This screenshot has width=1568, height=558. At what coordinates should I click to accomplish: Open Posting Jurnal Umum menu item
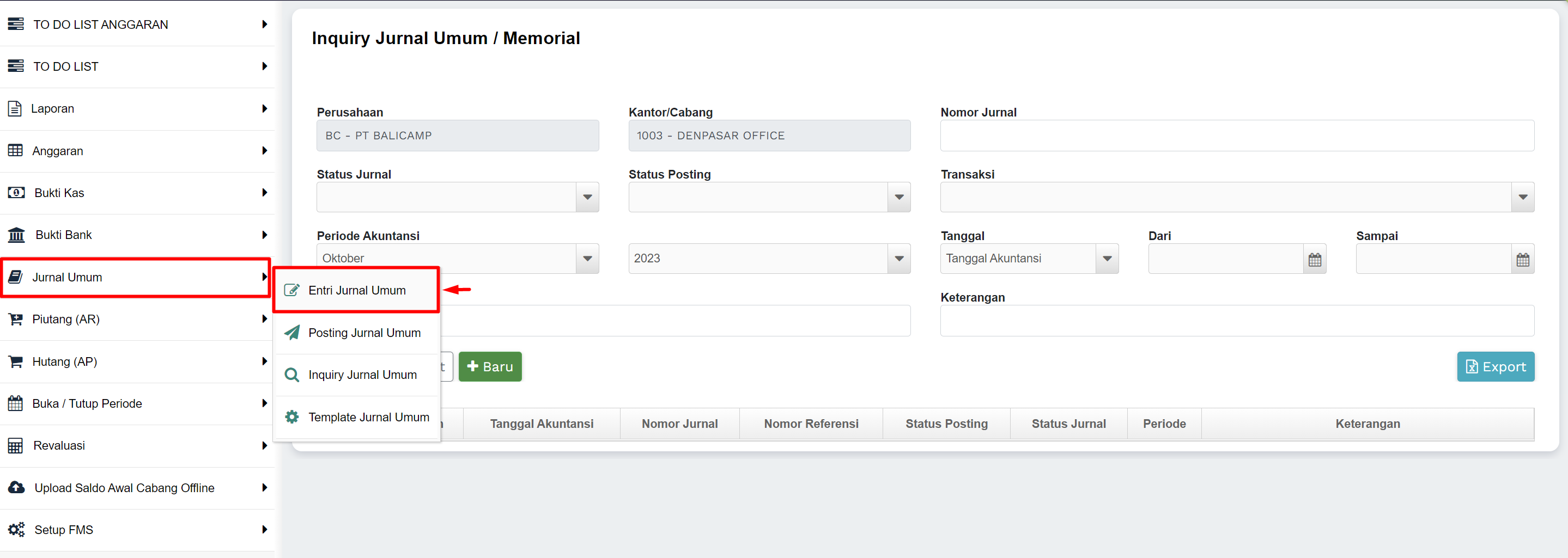[x=364, y=333]
